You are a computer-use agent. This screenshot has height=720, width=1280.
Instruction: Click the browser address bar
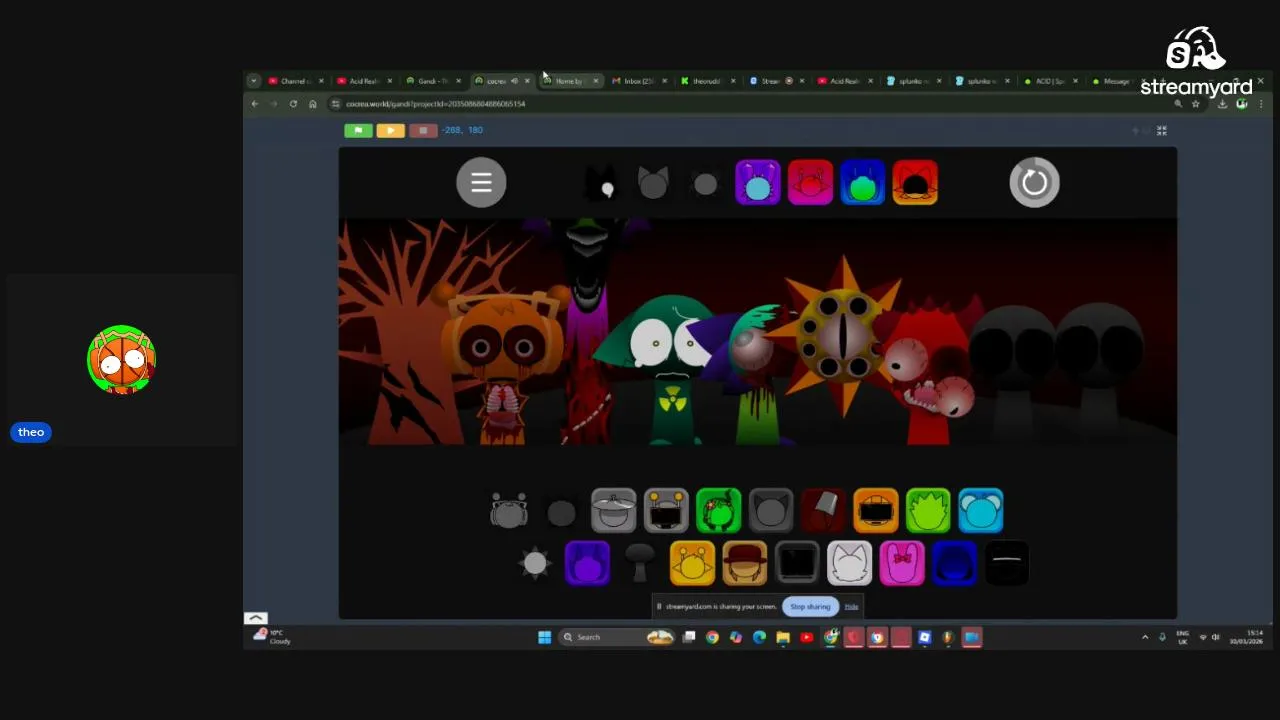(750, 103)
